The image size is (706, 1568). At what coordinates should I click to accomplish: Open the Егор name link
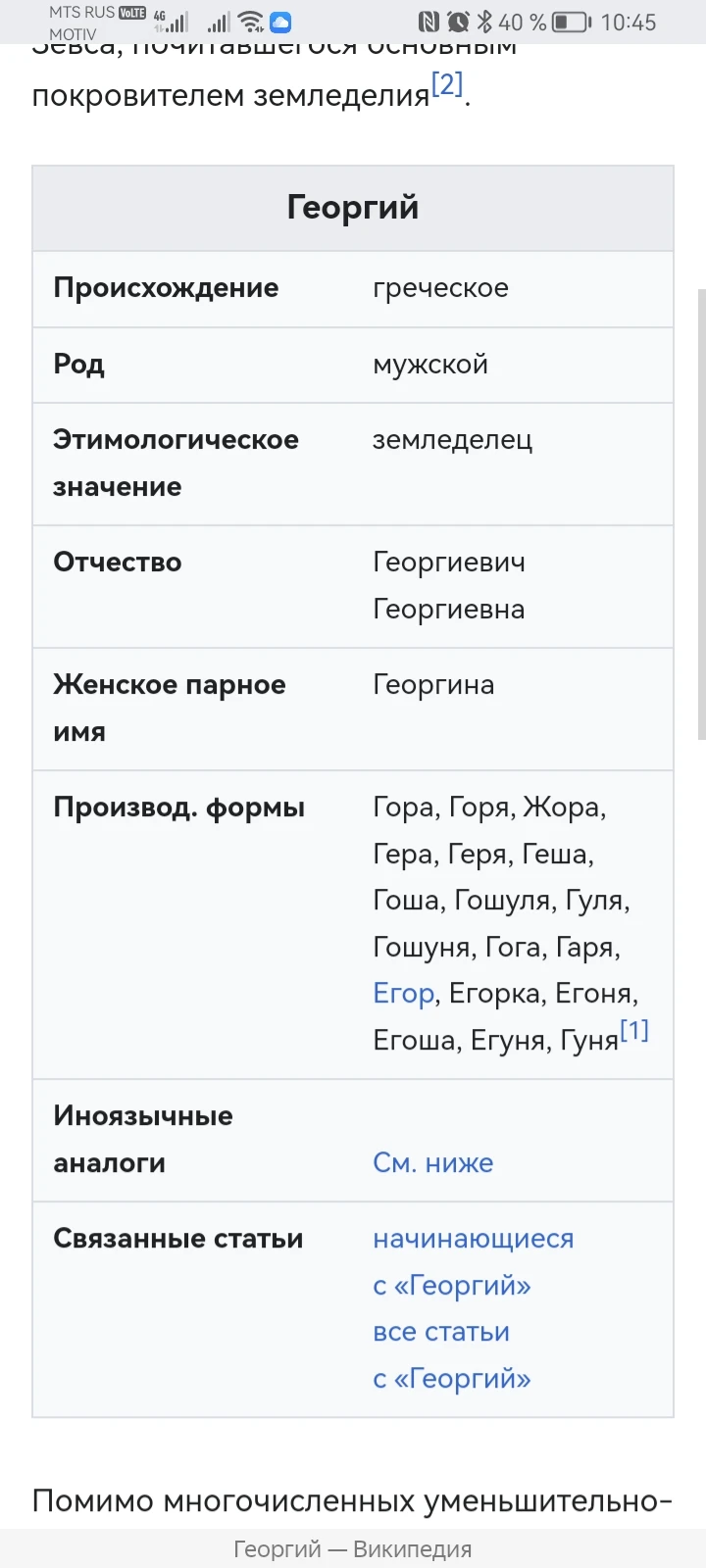point(403,994)
